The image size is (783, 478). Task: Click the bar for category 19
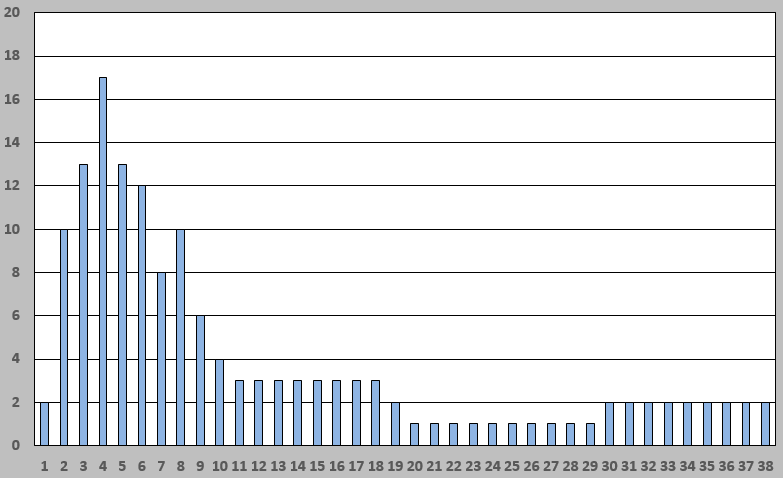395,423
